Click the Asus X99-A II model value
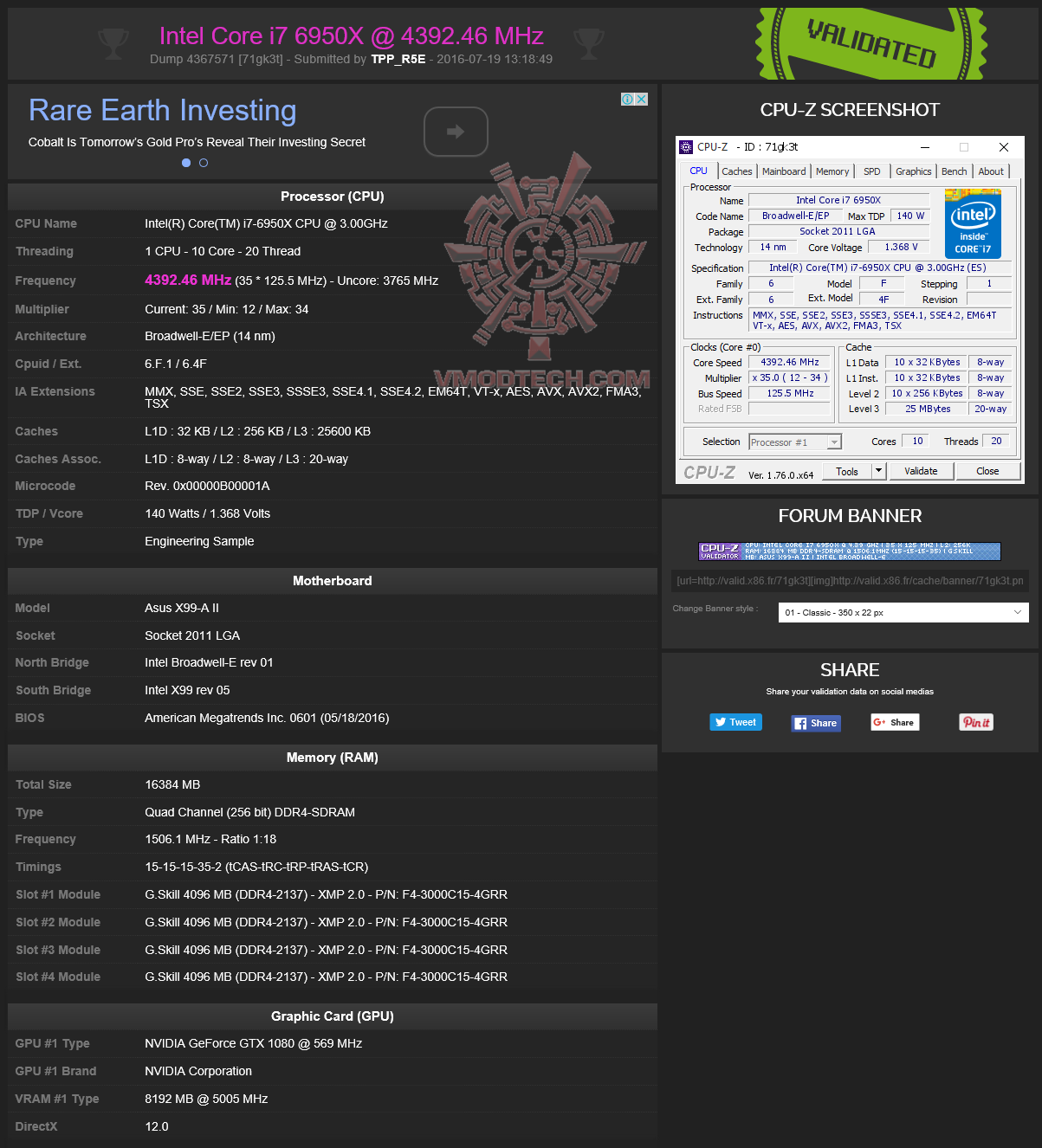Image resolution: width=1042 pixels, height=1148 pixels. (x=182, y=608)
